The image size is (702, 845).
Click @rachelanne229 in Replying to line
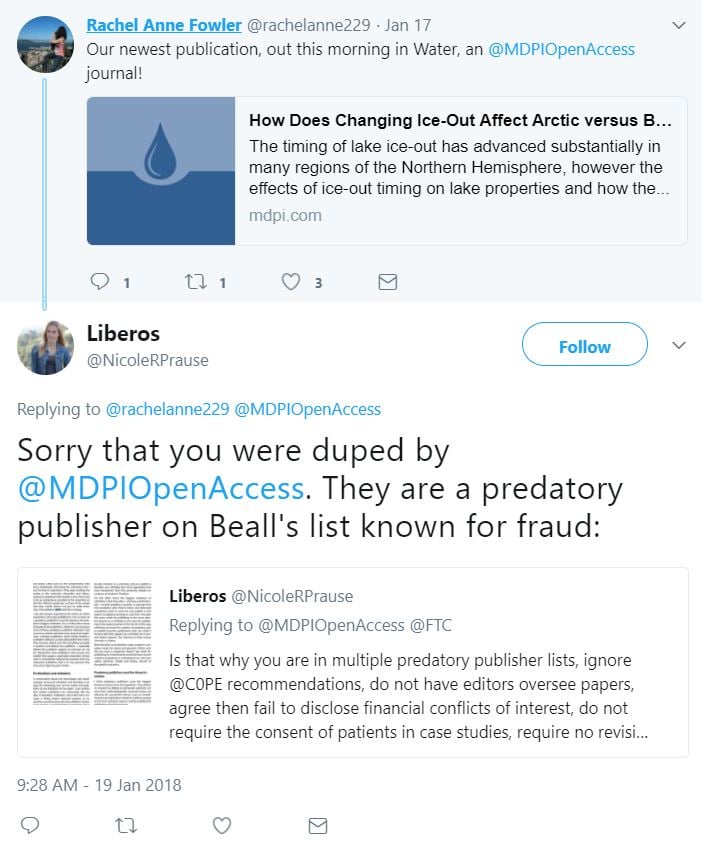pyautogui.click(x=165, y=409)
